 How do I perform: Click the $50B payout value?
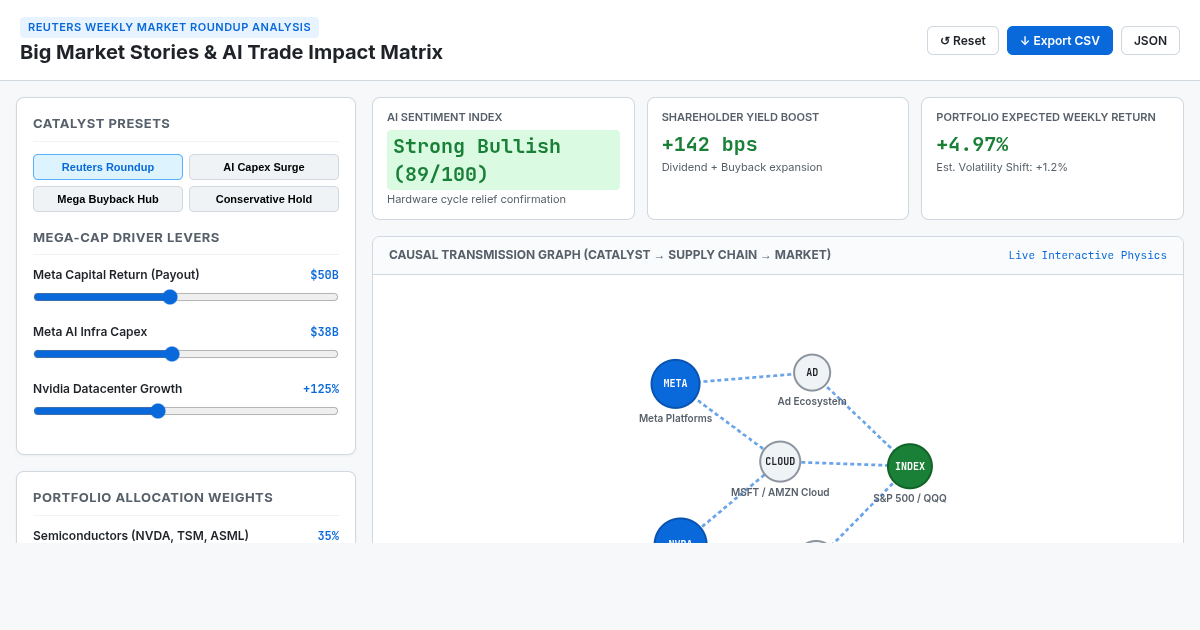click(324, 275)
